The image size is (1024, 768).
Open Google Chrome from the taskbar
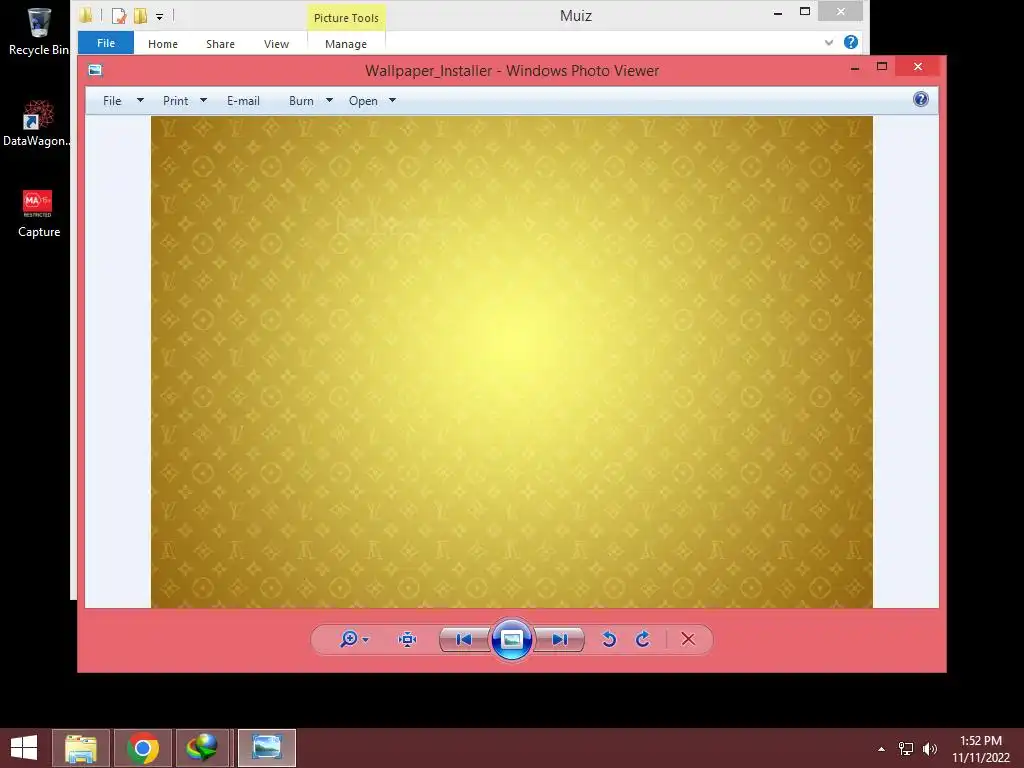(x=142, y=748)
